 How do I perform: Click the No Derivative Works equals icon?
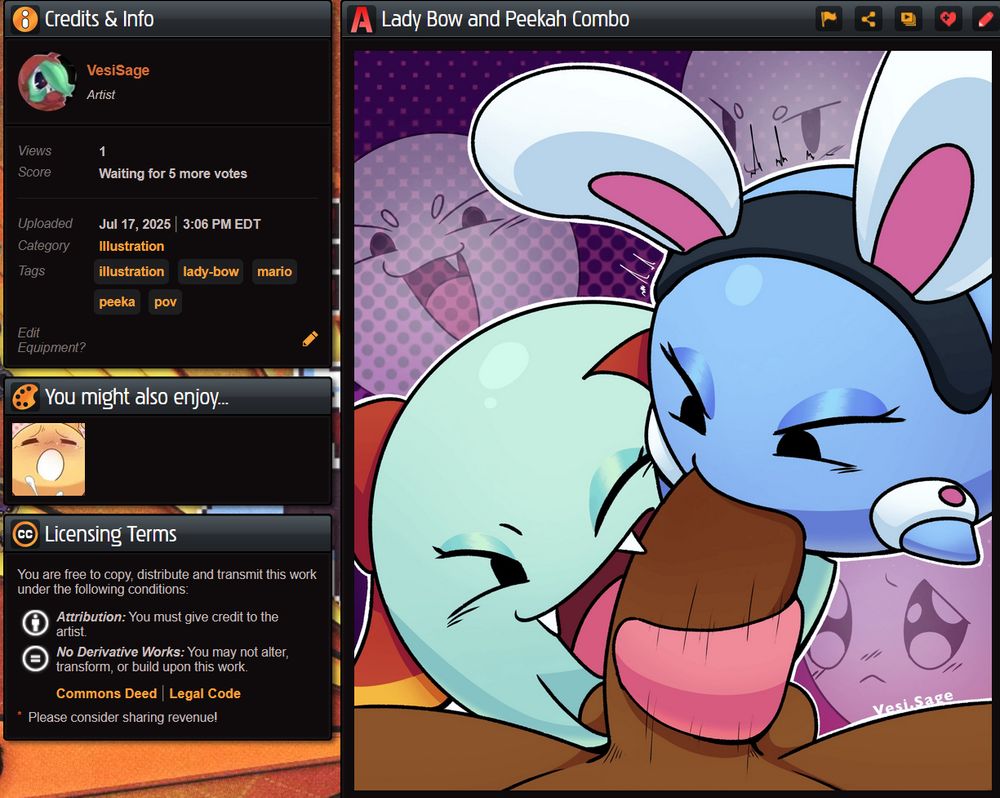point(35,658)
